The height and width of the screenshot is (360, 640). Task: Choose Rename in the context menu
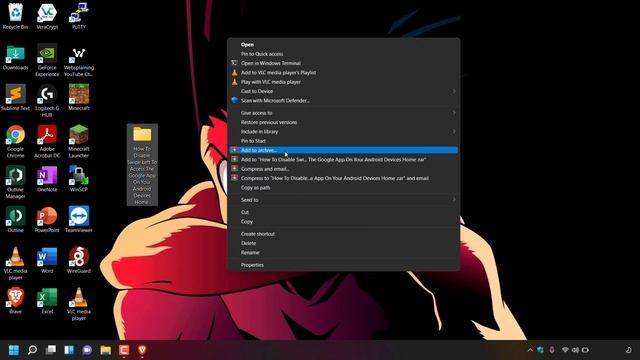pos(344,253)
